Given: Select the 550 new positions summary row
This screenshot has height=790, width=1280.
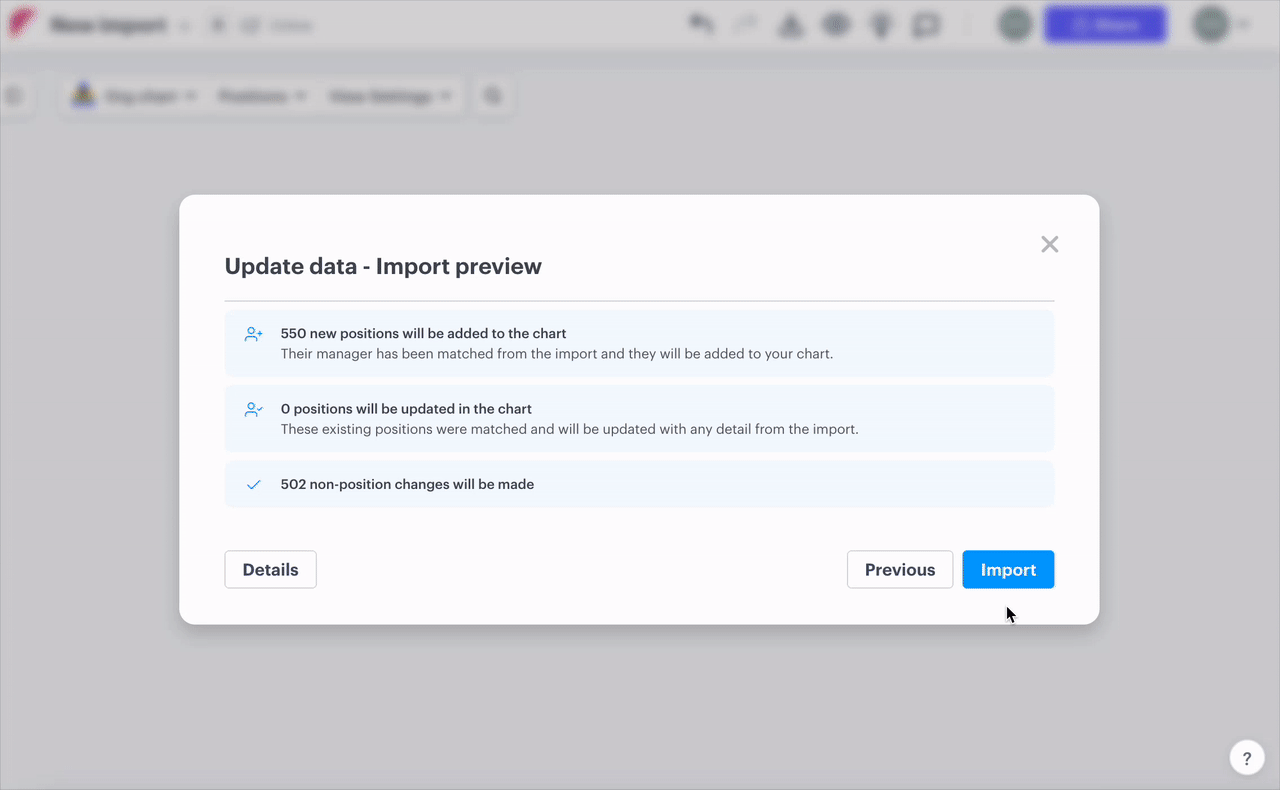Looking at the screenshot, I should (x=639, y=343).
